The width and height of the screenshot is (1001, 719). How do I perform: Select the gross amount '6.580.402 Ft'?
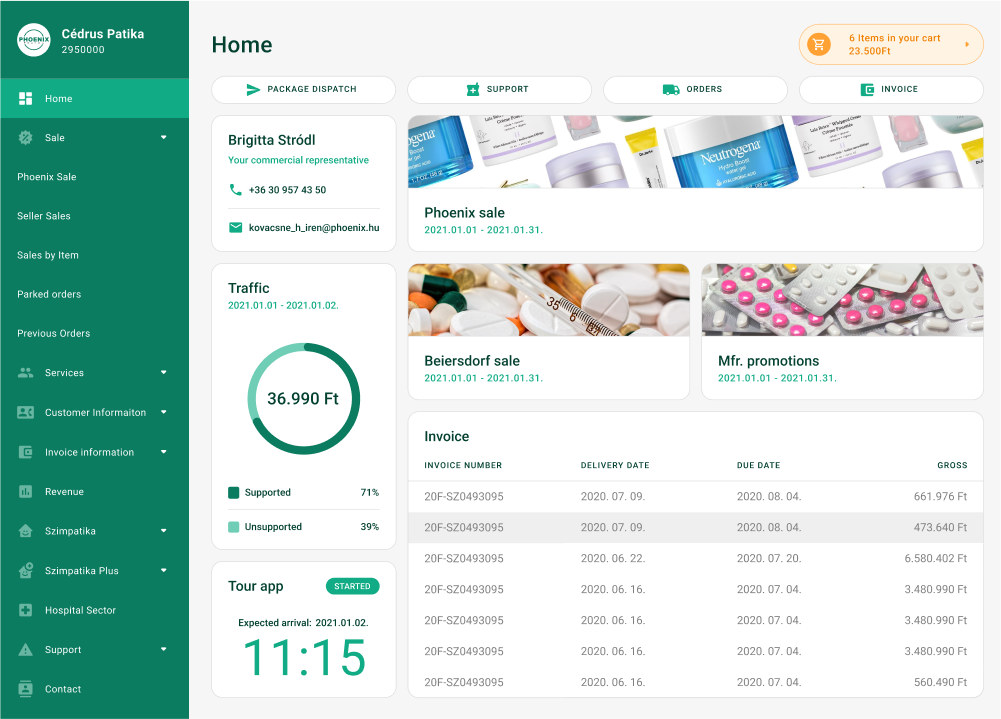point(936,558)
